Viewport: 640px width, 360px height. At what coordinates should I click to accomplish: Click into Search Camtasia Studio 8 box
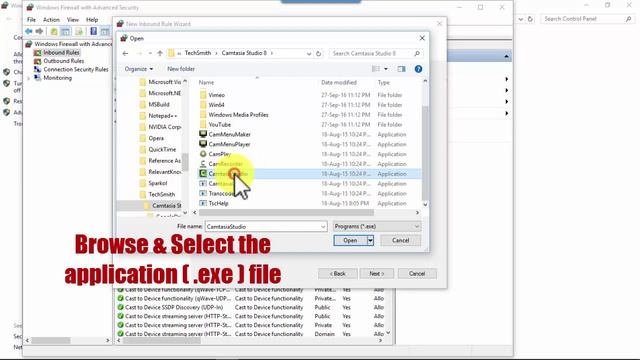point(376,53)
